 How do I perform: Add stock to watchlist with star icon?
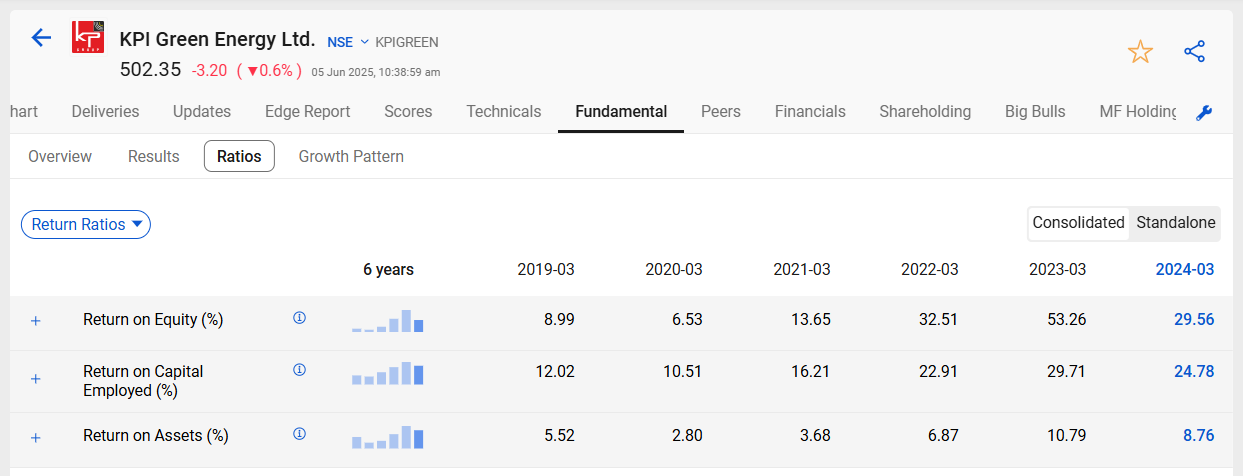1140,52
